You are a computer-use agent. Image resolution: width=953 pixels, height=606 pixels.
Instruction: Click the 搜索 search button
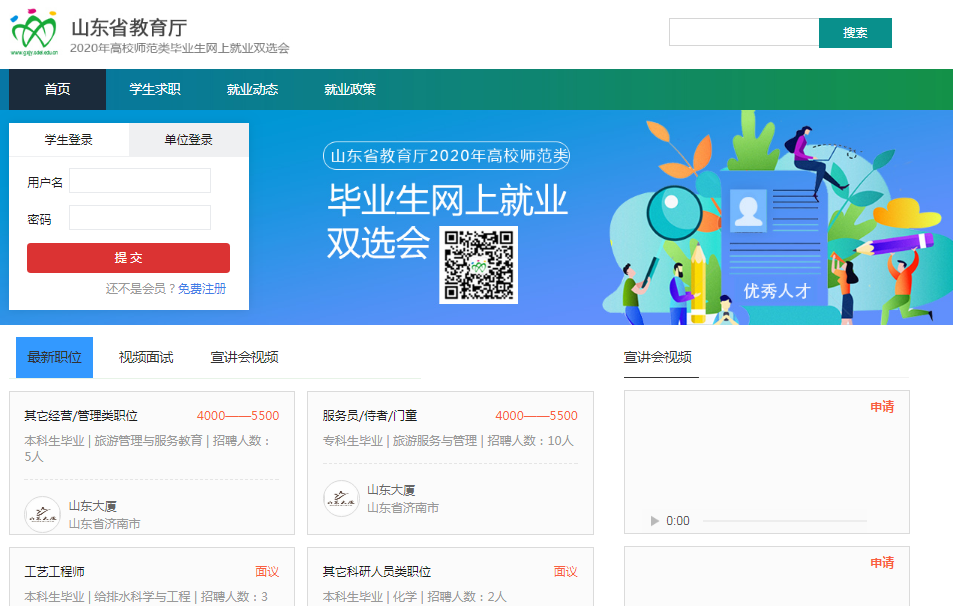[855, 33]
